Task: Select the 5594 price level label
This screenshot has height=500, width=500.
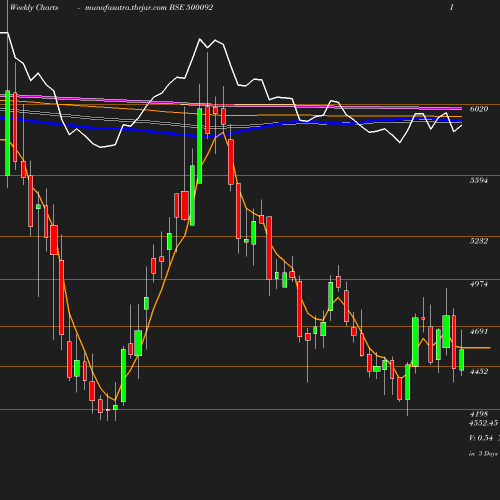Action: pos(479,180)
